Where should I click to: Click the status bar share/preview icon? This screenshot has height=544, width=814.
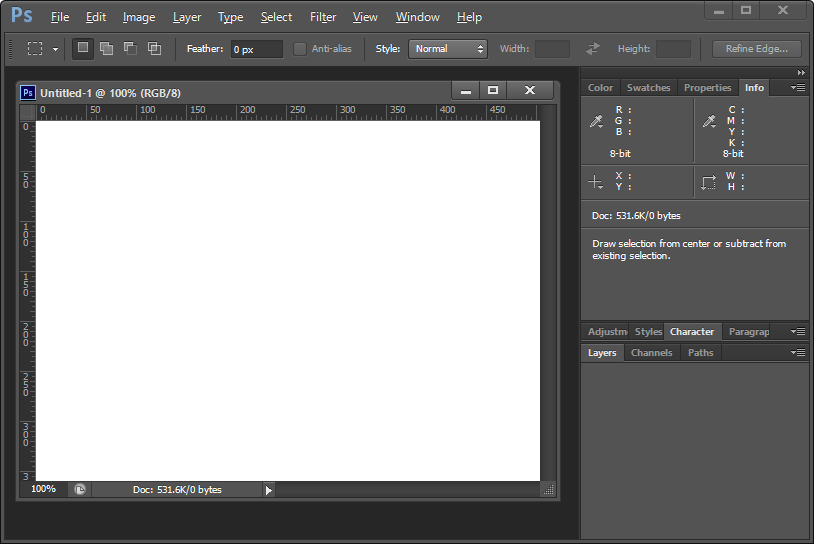tap(79, 489)
